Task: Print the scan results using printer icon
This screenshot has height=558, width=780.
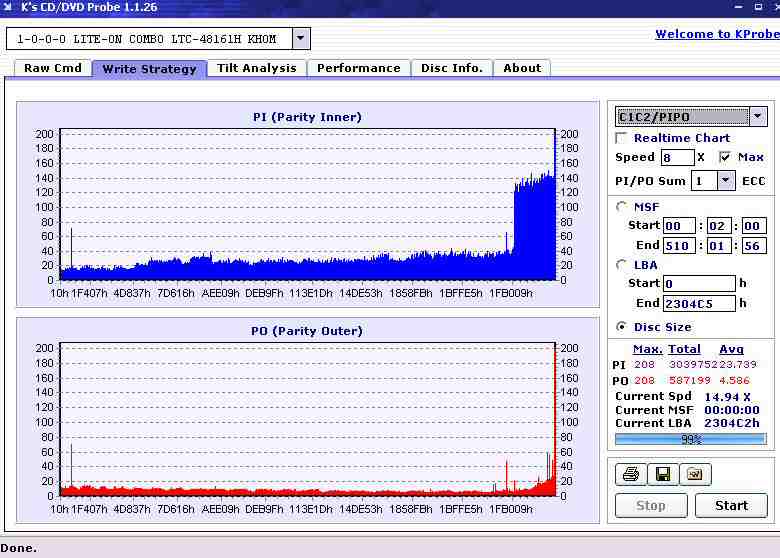Action: (x=631, y=474)
